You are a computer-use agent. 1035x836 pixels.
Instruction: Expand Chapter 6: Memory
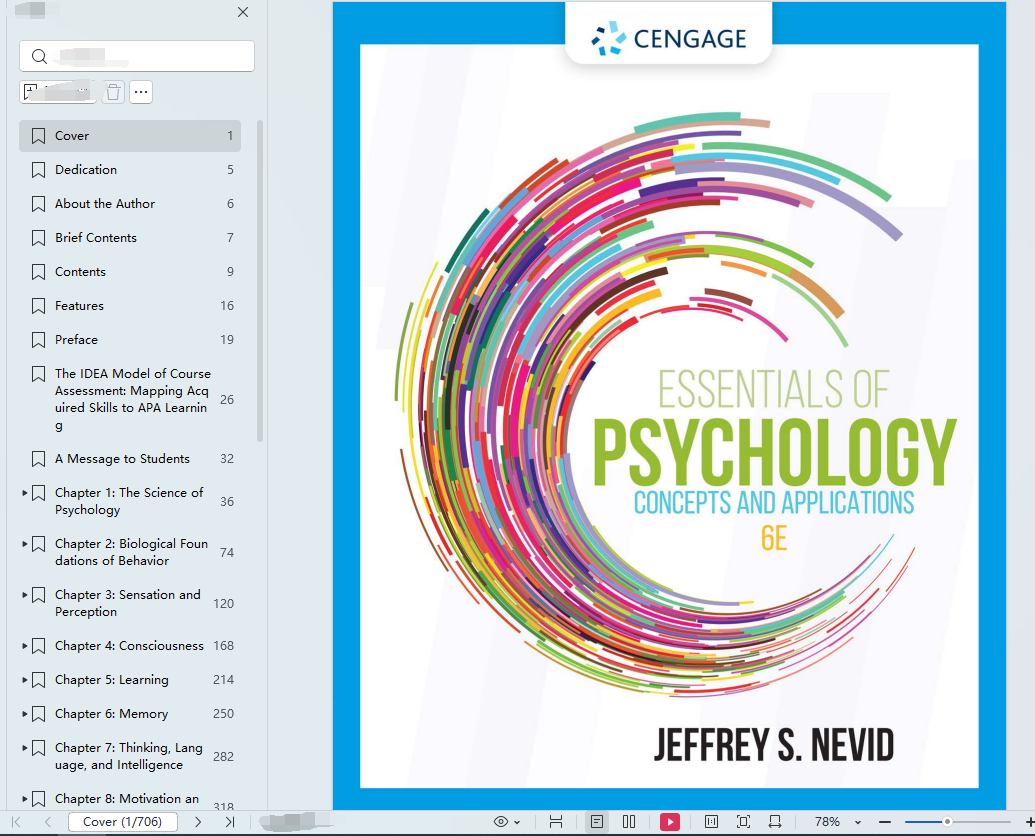click(24, 714)
